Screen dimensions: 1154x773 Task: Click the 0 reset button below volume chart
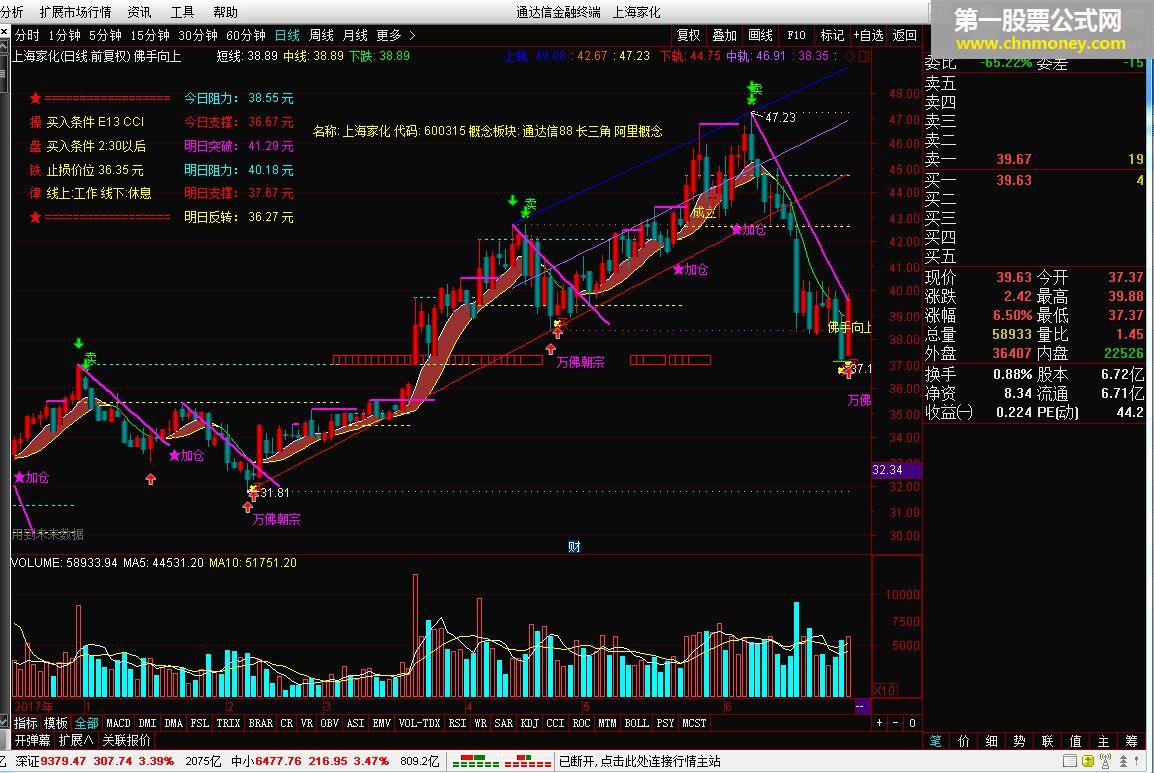tap(913, 723)
